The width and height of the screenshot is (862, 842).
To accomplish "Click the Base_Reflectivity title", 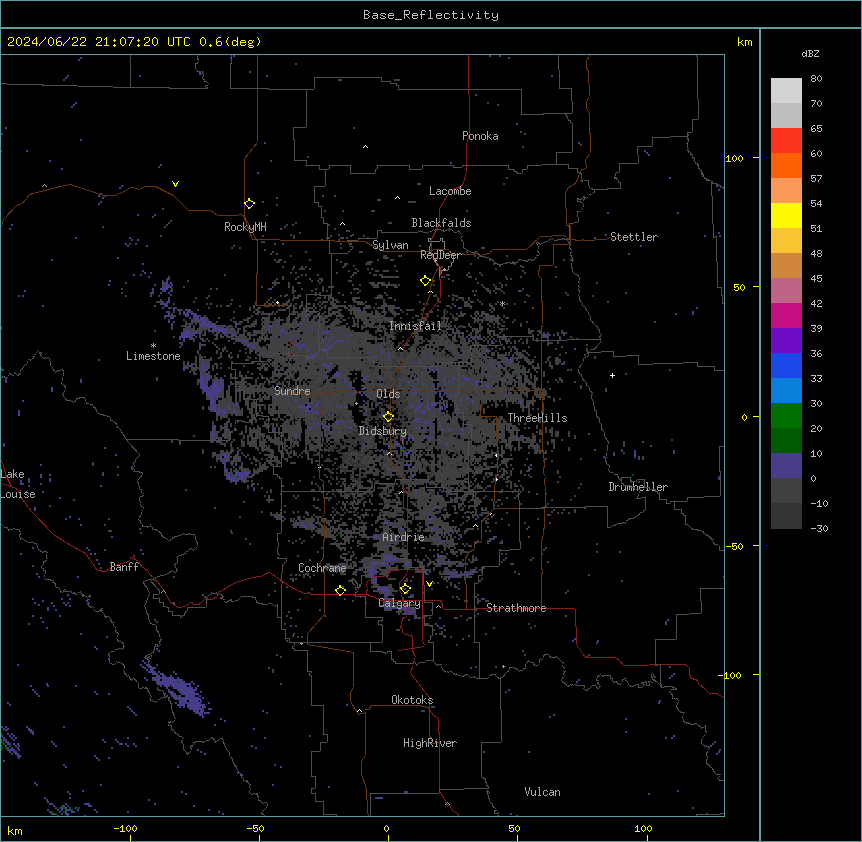I will [x=431, y=15].
